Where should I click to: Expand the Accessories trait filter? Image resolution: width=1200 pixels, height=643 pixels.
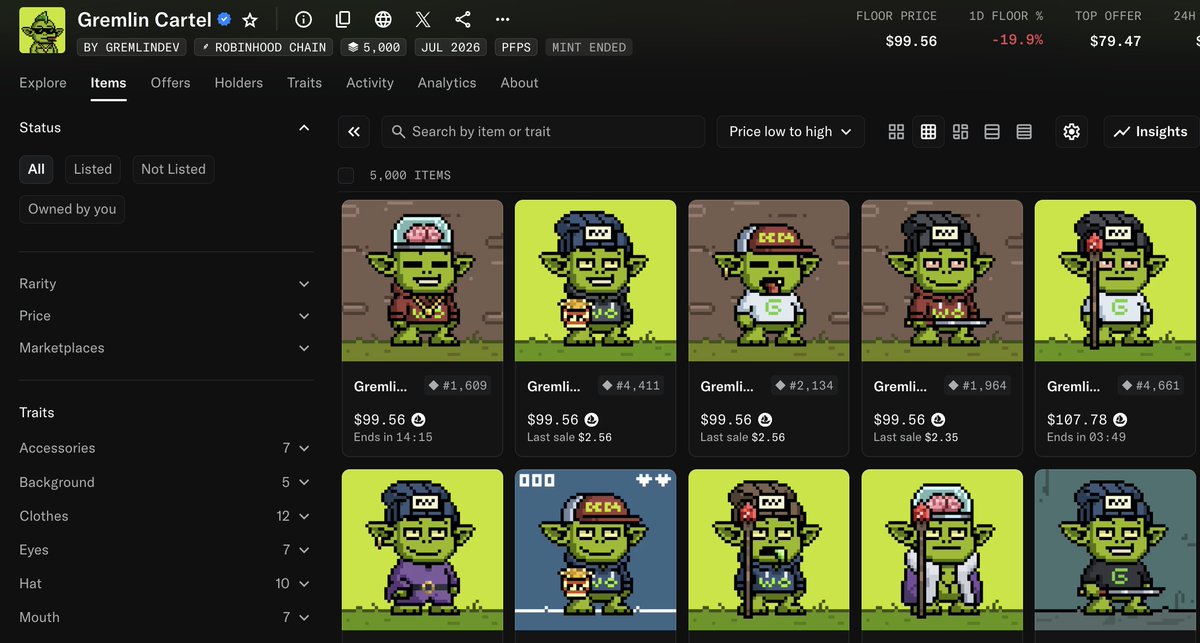[165, 448]
